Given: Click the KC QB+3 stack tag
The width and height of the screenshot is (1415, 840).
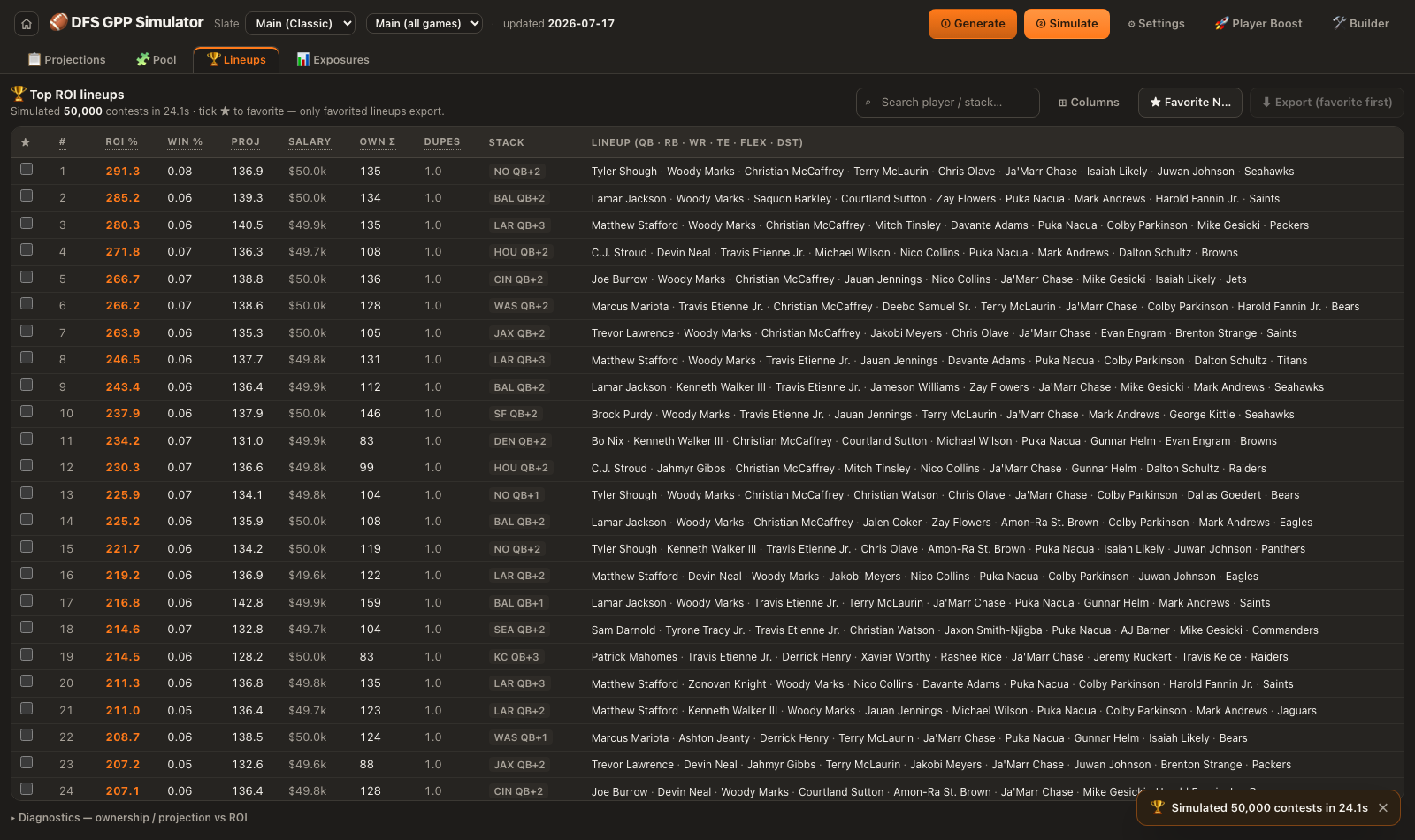Looking at the screenshot, I should (516, 657).
